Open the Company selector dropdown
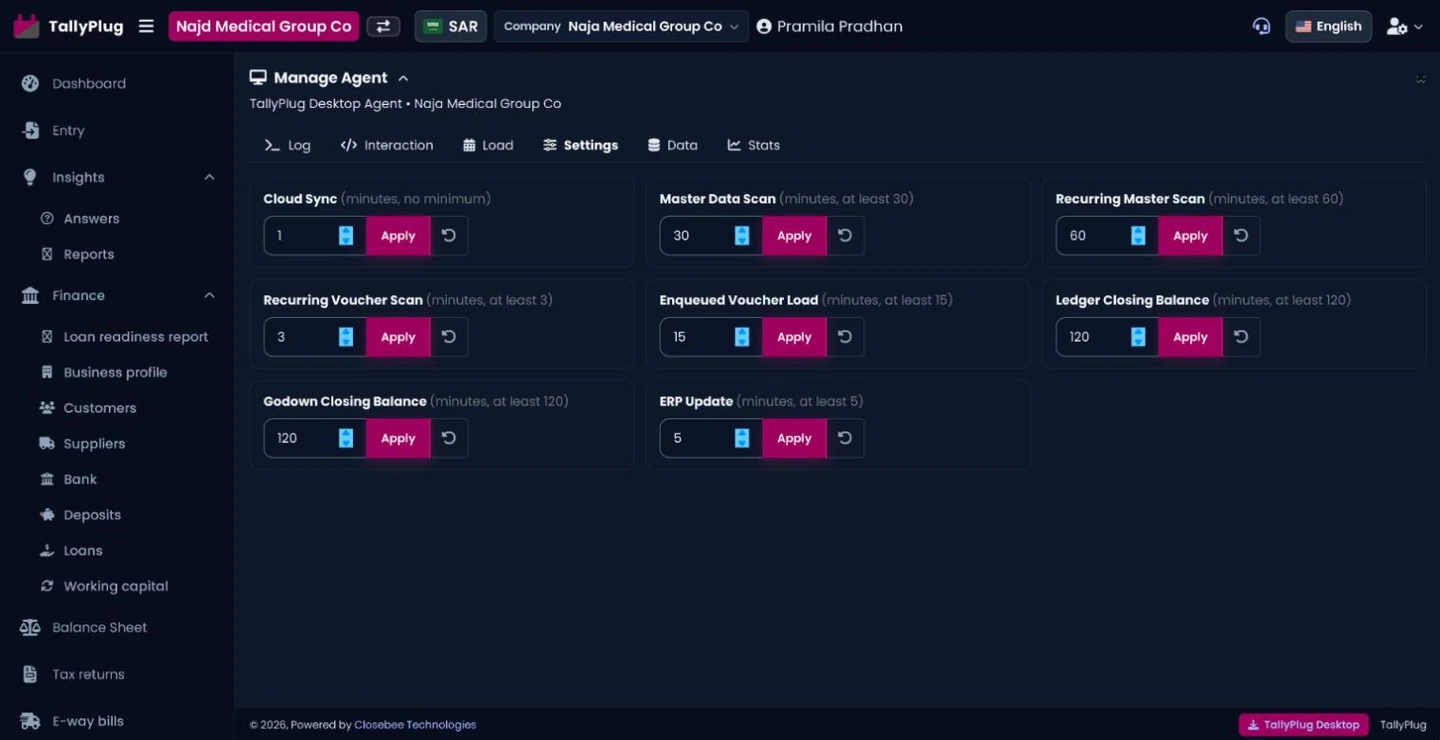The width and height of the screenshot is (1440, 740). point(621,26)
